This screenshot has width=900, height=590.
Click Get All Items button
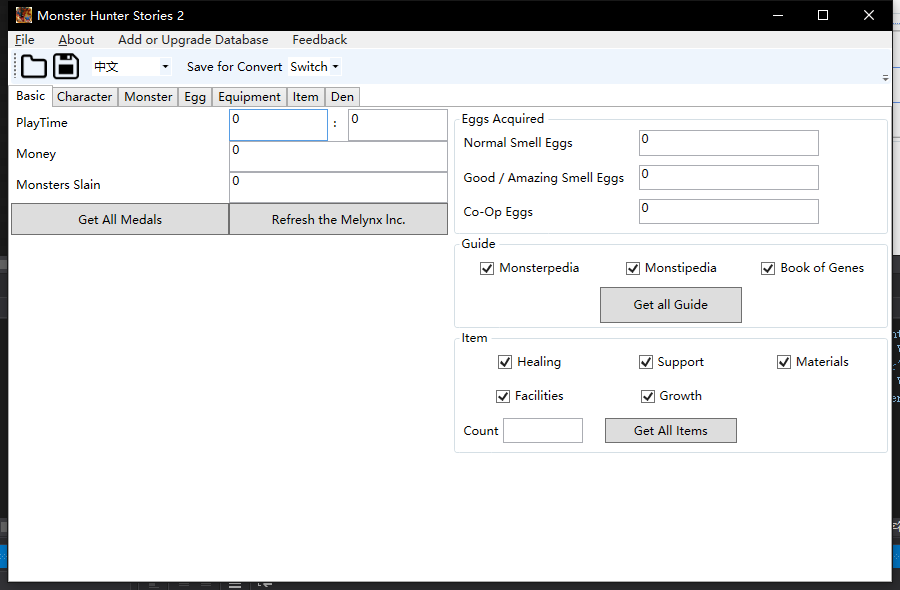[671, 430]
